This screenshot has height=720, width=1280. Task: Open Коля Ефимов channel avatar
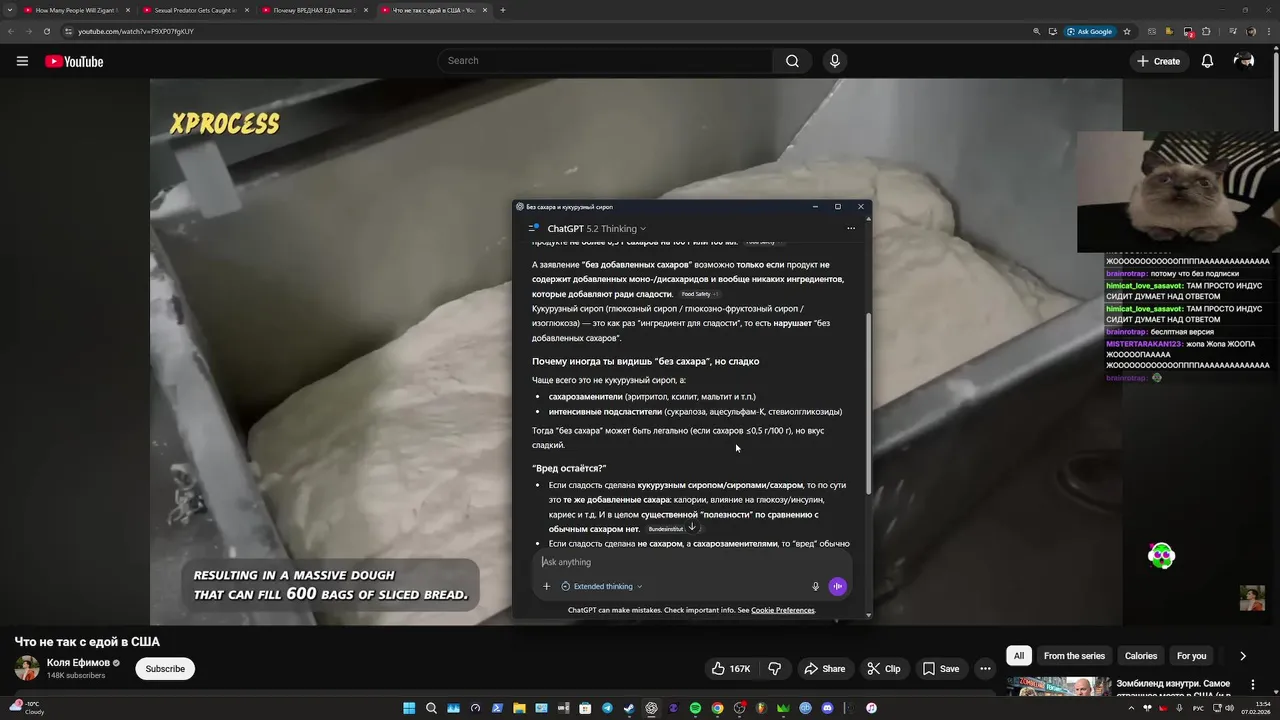coord(27,668)
